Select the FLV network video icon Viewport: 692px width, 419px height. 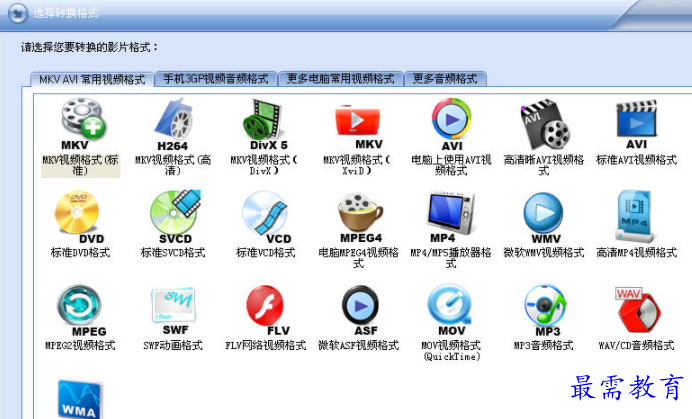[268, 311]
